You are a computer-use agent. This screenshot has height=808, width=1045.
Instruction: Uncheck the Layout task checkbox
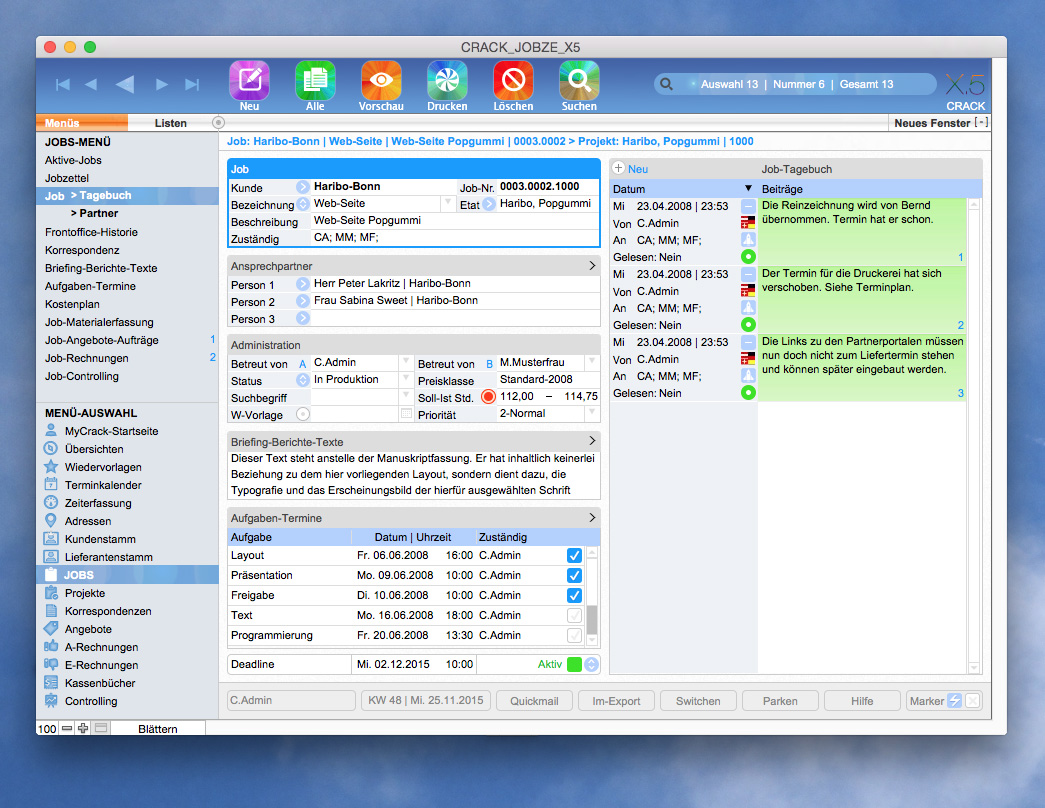coord(575,555)
